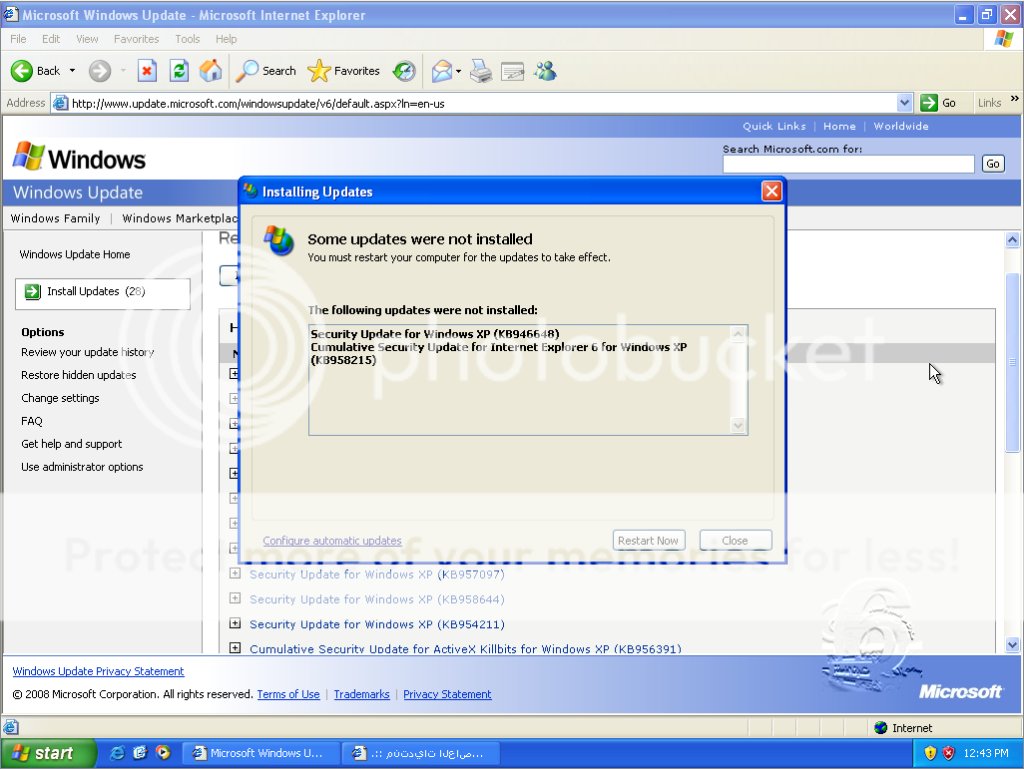Open the Back button history dropdown arrow

click(x=72, y=71)
